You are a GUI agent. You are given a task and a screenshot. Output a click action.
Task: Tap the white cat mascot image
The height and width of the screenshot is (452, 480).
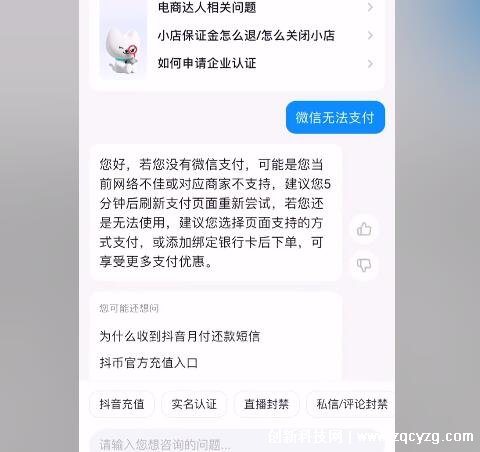[122, 51]
